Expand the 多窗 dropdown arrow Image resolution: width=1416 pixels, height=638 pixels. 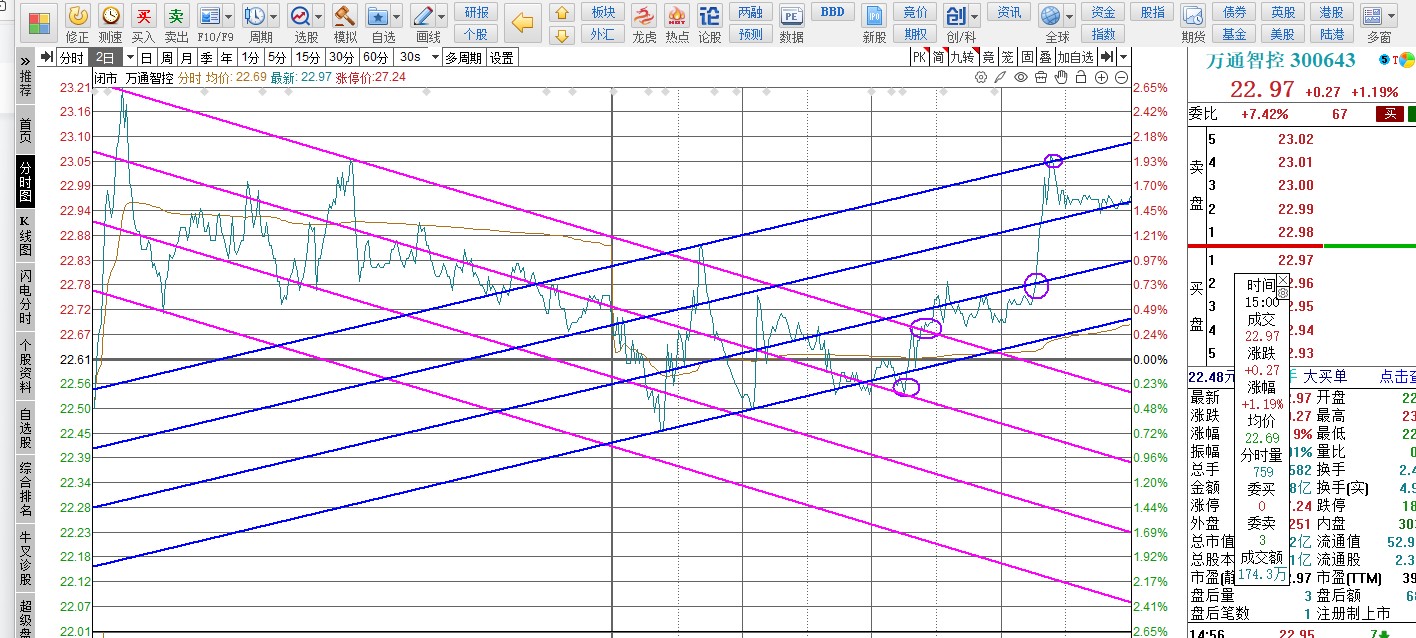click(x=1392, y=17)
